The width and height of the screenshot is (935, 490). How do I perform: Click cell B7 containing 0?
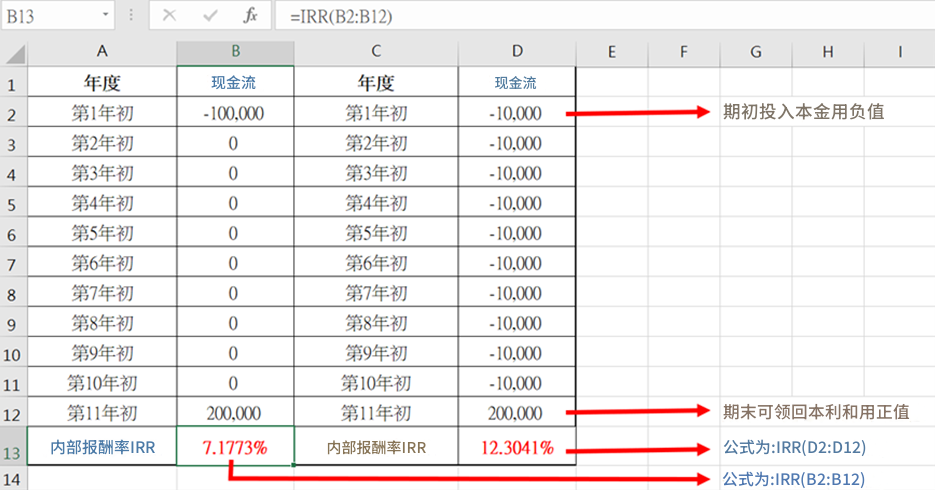point(236,262)
